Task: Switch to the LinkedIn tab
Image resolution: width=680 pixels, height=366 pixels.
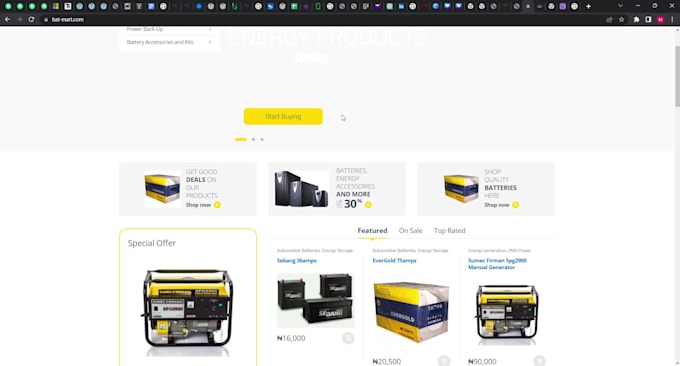Action: [x=401, y=7]
